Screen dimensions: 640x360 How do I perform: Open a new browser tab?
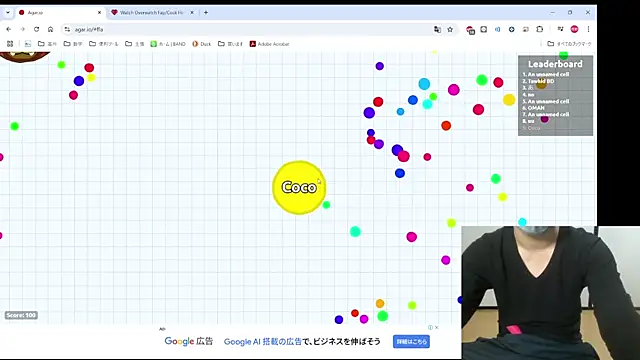pyautogui.click(x=206, y=13)
